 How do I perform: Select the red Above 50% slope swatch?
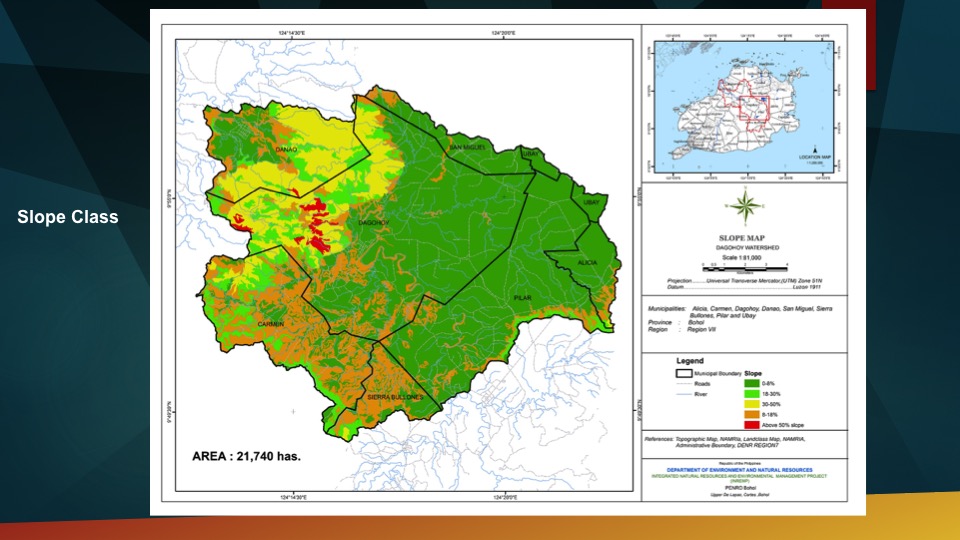click(x=755, y=424)
